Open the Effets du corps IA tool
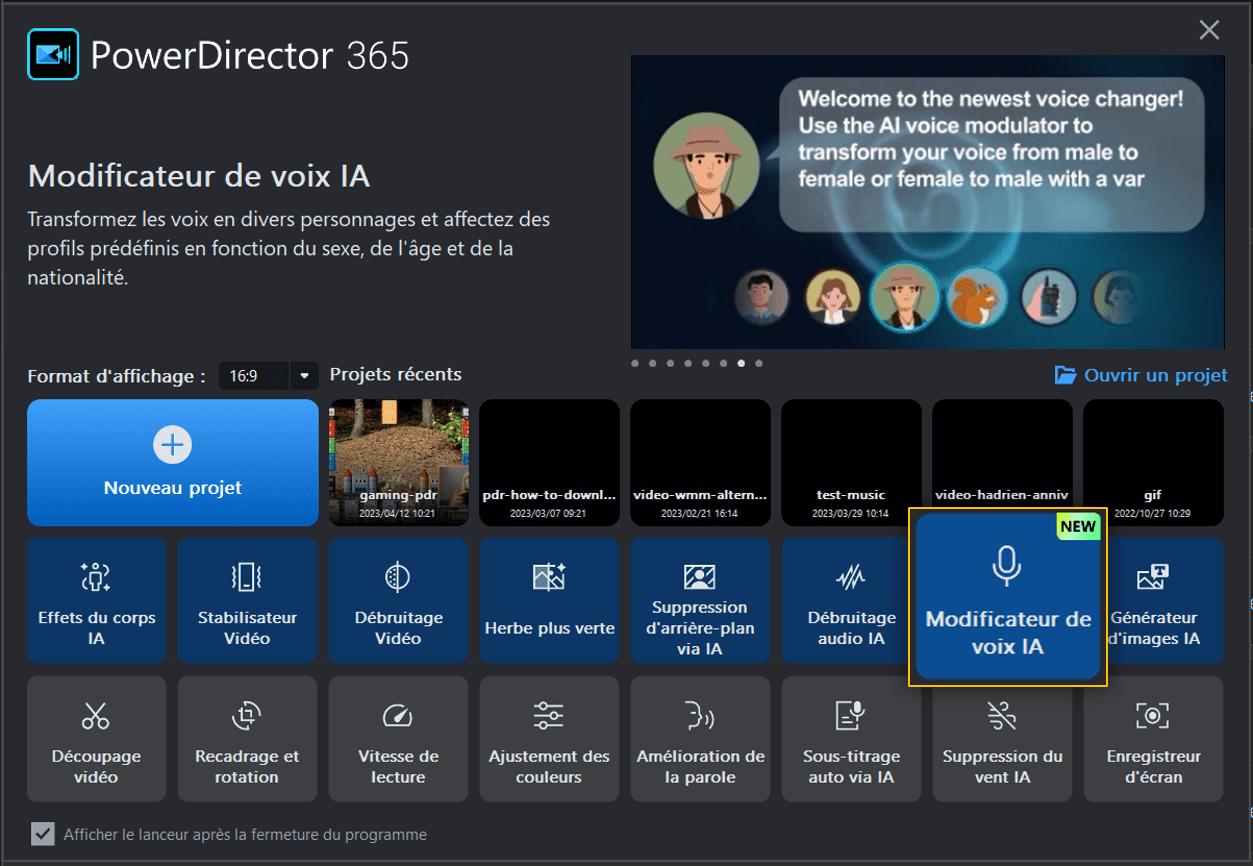This screenshot has height=866, width=1253. tap(97, 600)
